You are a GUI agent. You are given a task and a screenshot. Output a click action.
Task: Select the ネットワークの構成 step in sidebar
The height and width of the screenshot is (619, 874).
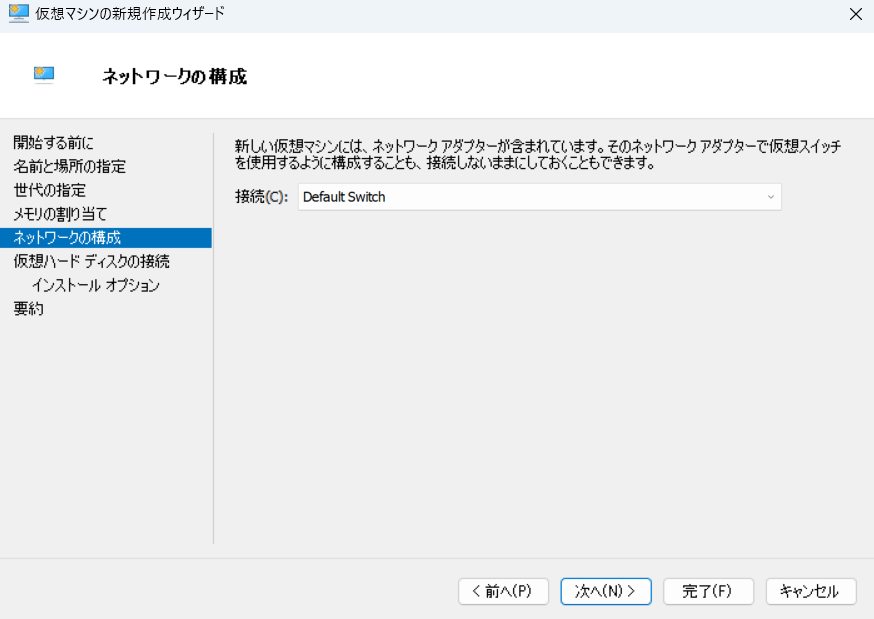click(106, 238)
